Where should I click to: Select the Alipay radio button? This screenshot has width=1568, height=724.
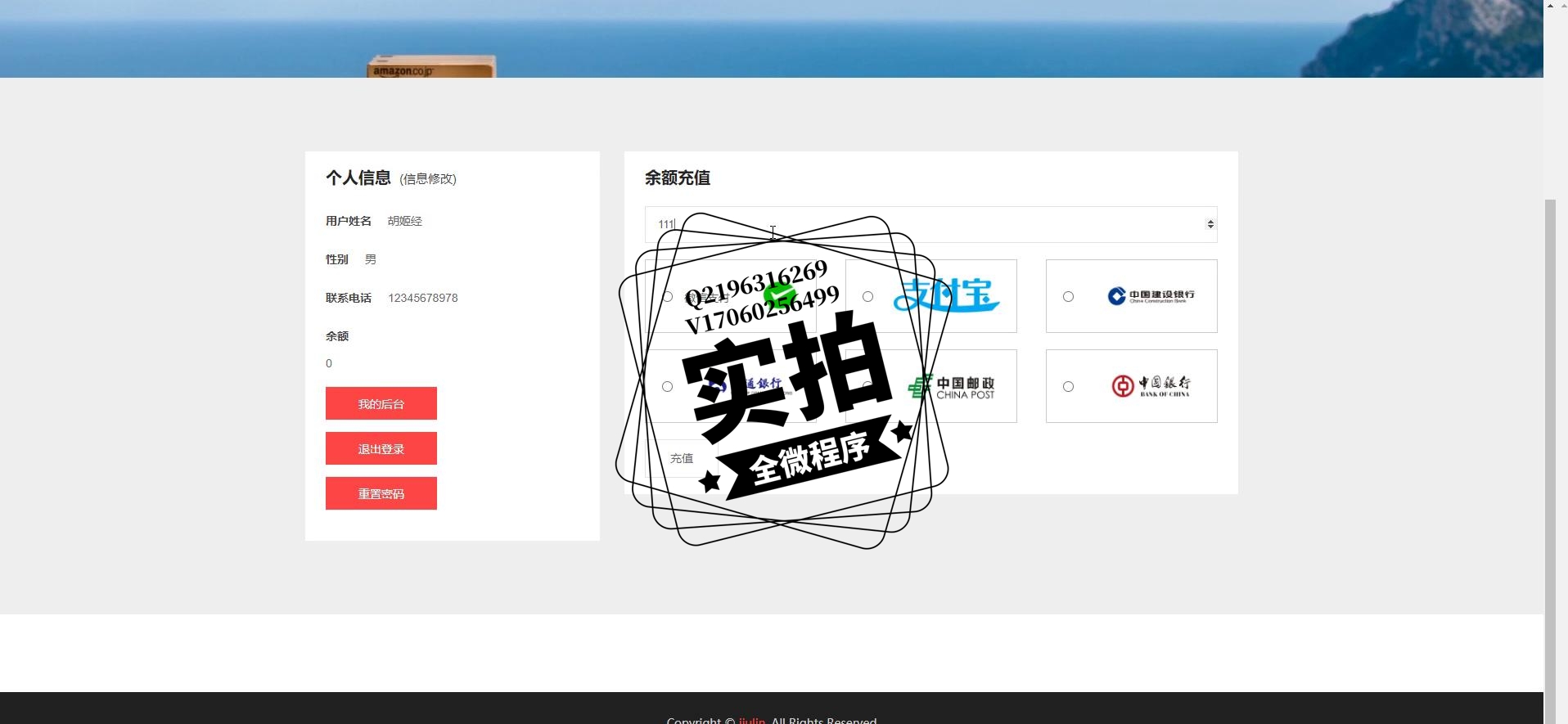pyautogui.click(x=867, y=296)
